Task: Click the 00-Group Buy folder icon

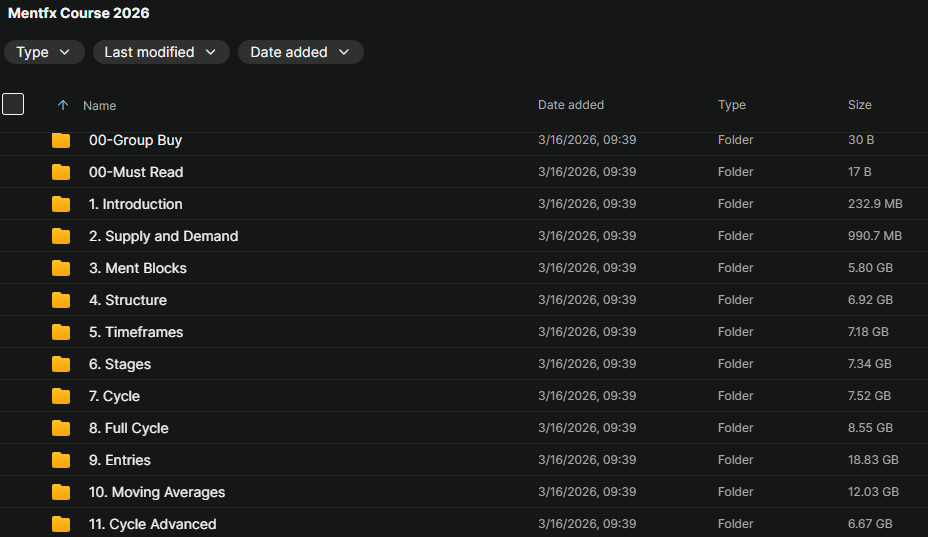Action: tap(61, 140)
